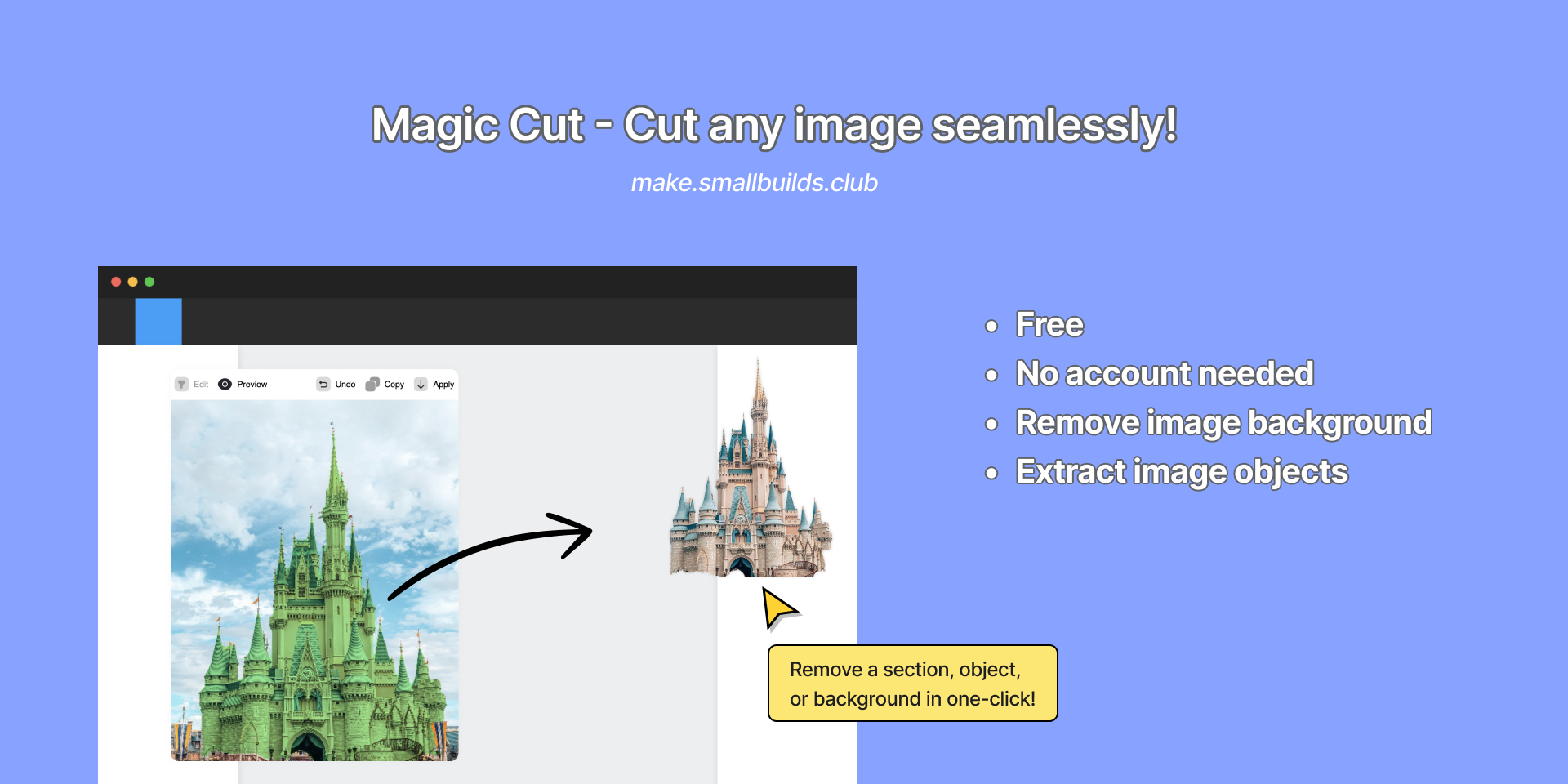Image resolution: width=1568 pixels, height=784 pixels.
Task: Click the extracted castle cutout image
Action: coord(751,469)
